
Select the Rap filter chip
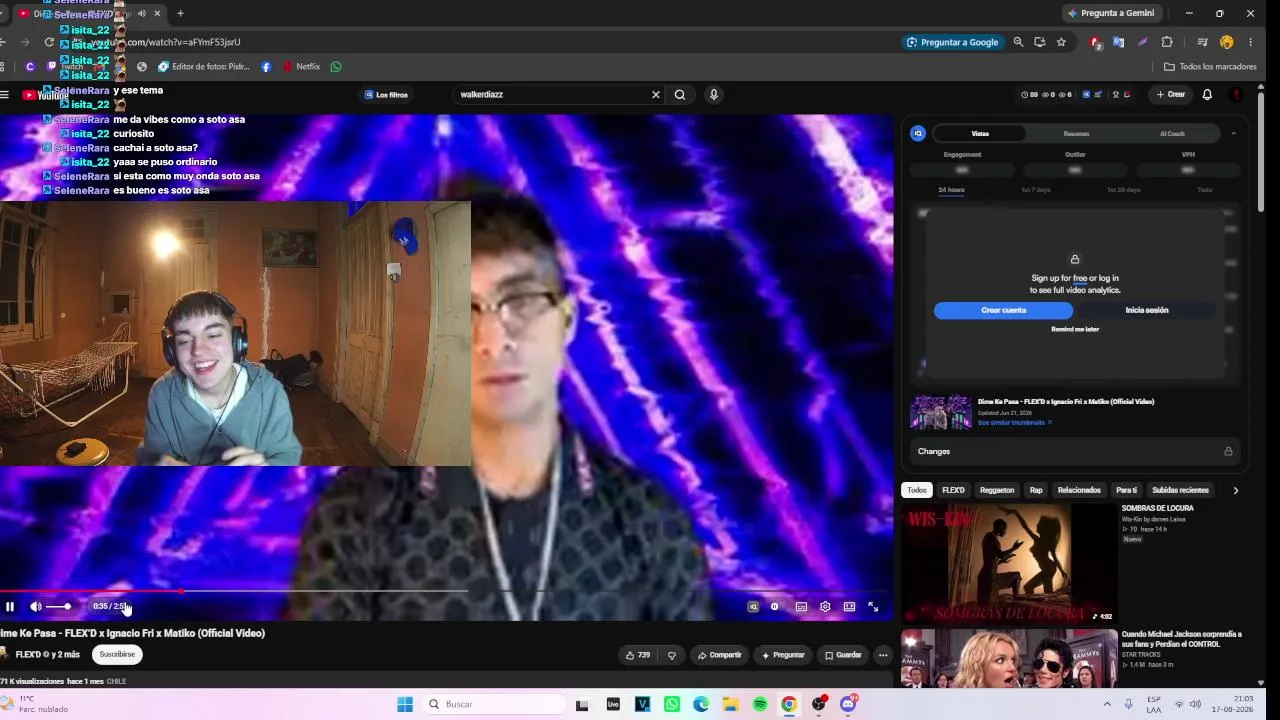tap(1036, 491)
